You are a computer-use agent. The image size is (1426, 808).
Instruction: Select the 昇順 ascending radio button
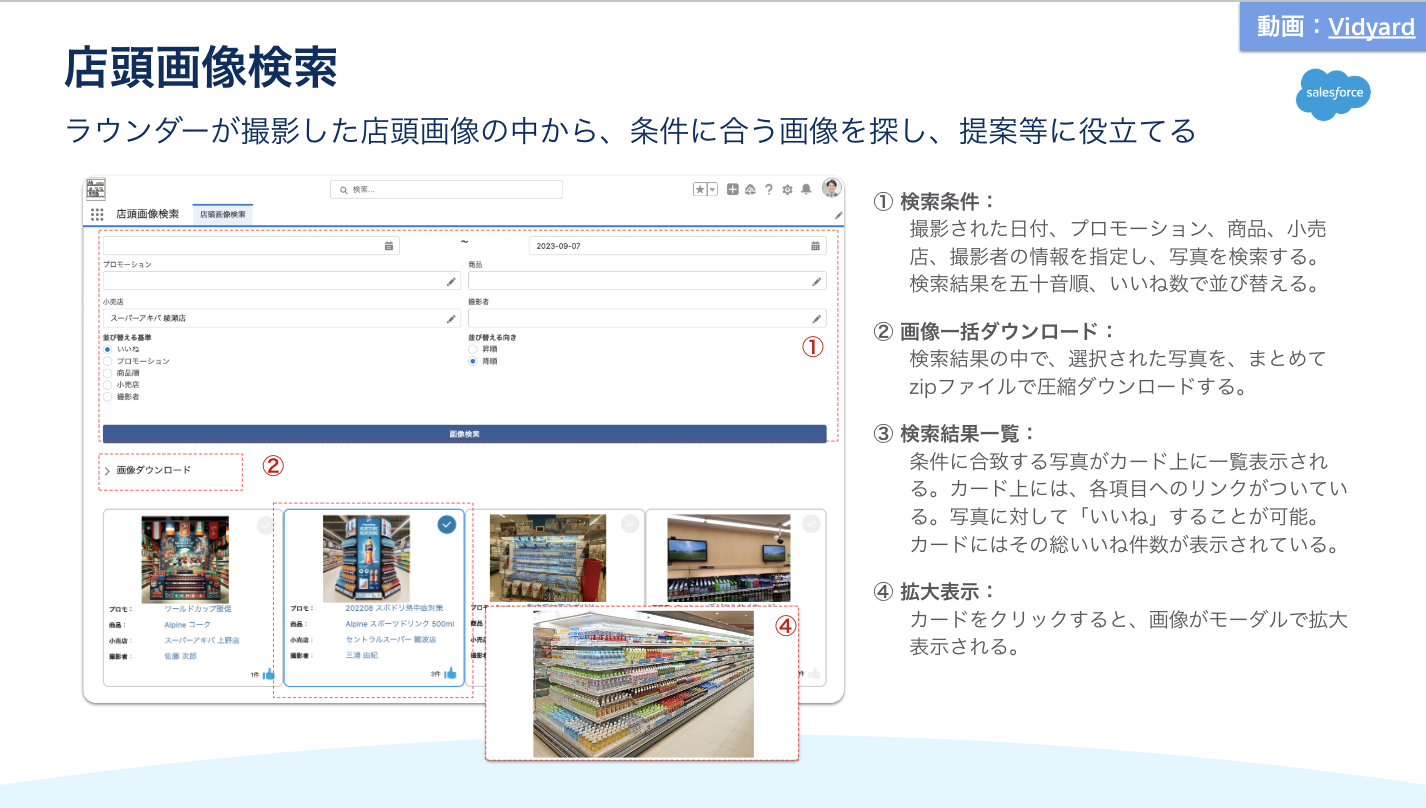pyautogui.click(x=473, y=349)
